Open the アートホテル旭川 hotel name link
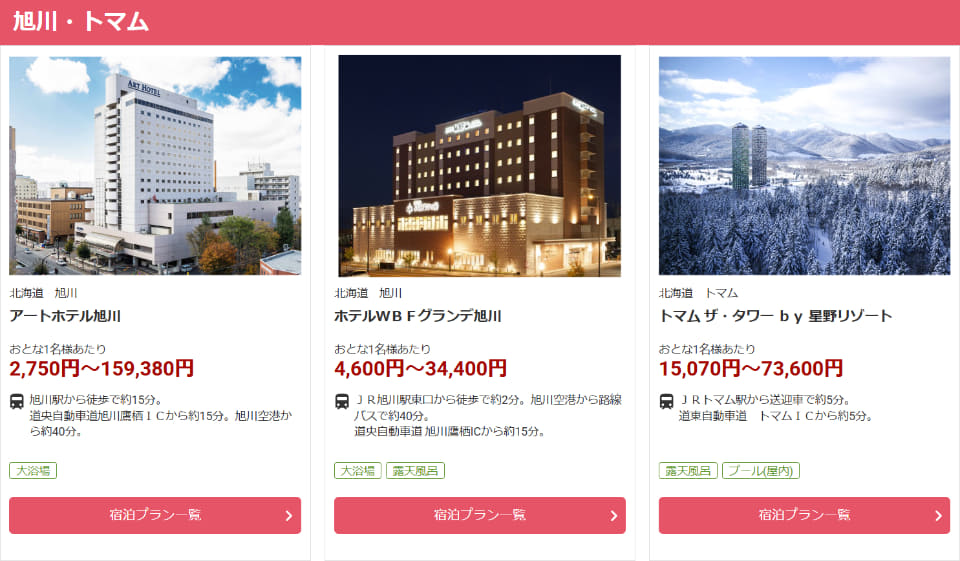Viewport: 960px width, 561px height. point(65,316)
